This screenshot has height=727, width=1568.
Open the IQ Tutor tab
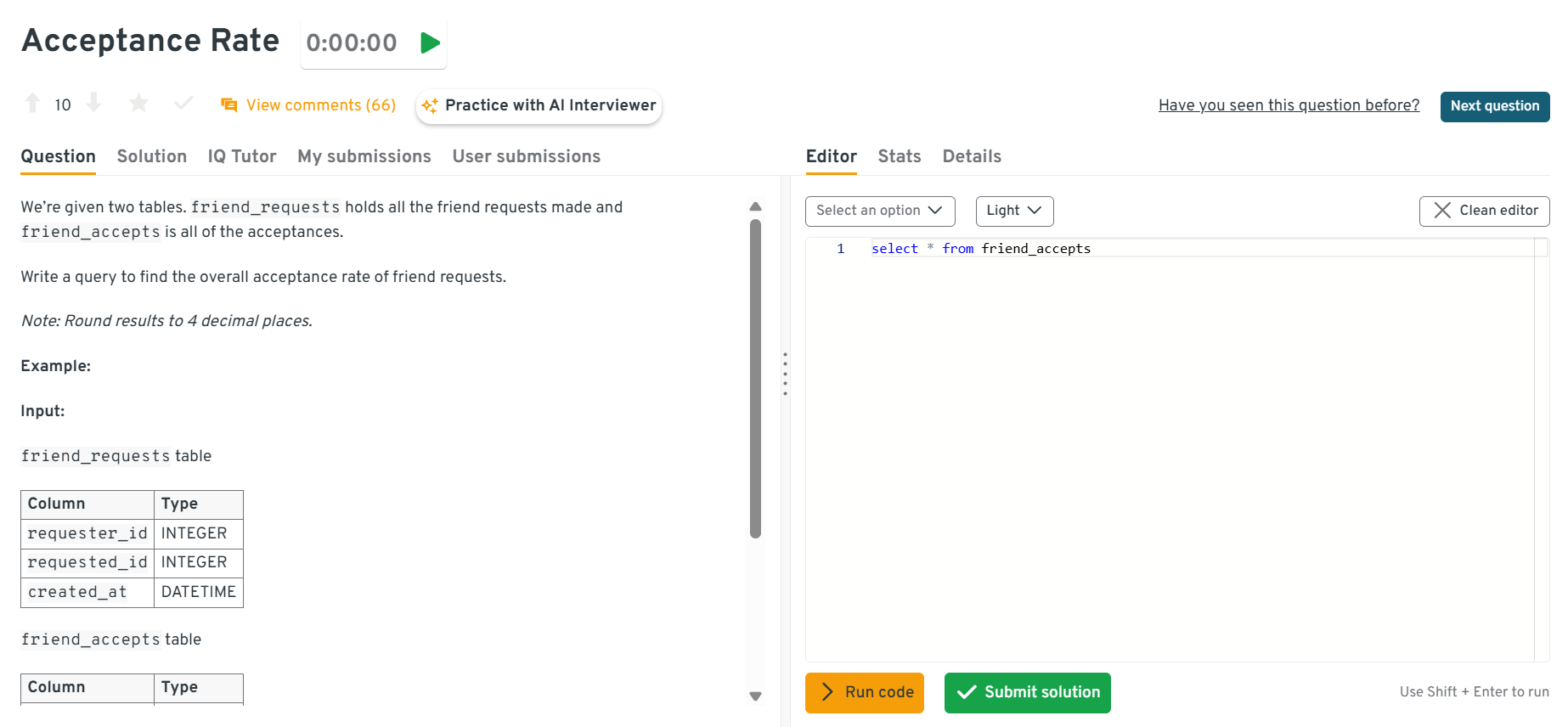tap(242, 156)
